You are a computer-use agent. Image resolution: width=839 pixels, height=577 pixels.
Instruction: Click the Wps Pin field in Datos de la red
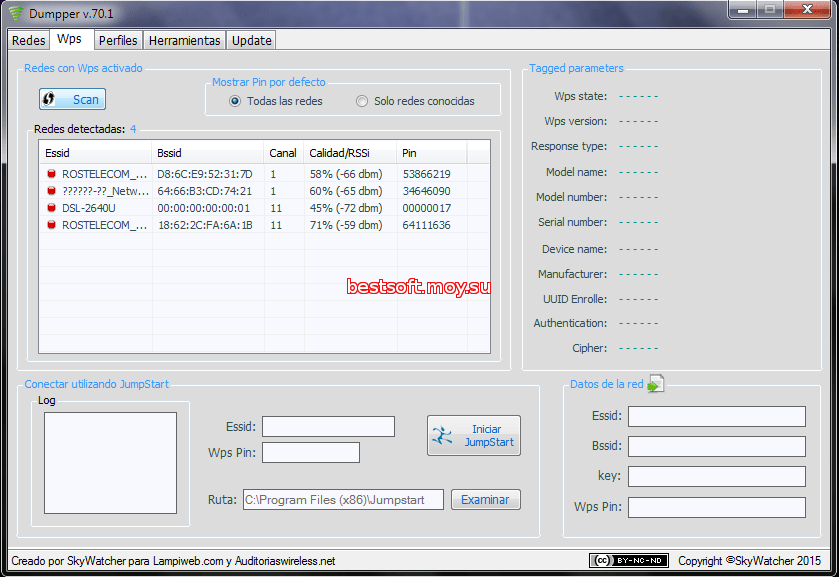point(716,507)
